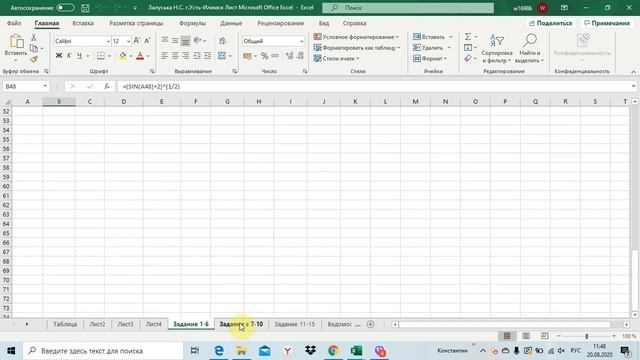Toggle bold with the Ж button
640x360 pixels.
(x=59, y=56)
